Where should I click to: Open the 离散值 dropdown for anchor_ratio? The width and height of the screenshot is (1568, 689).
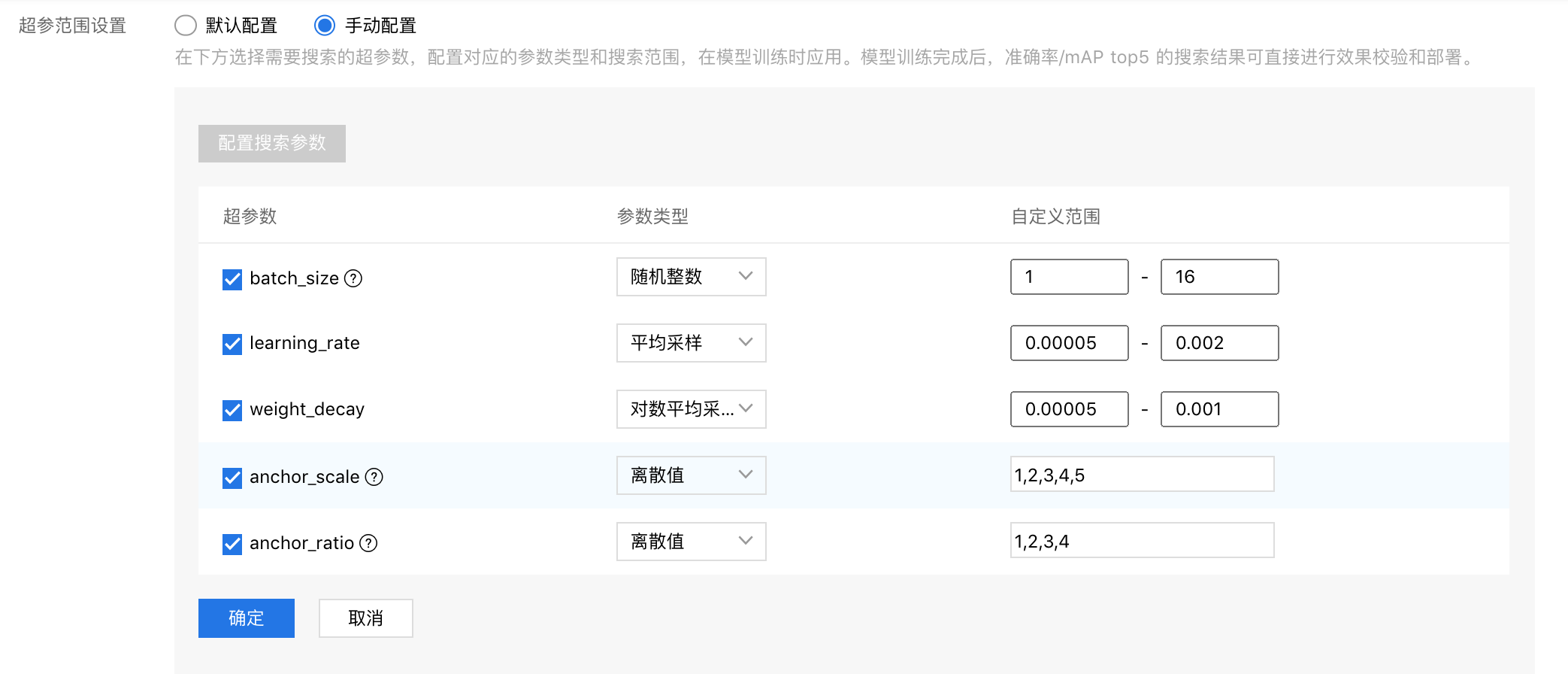pos(692,542)
